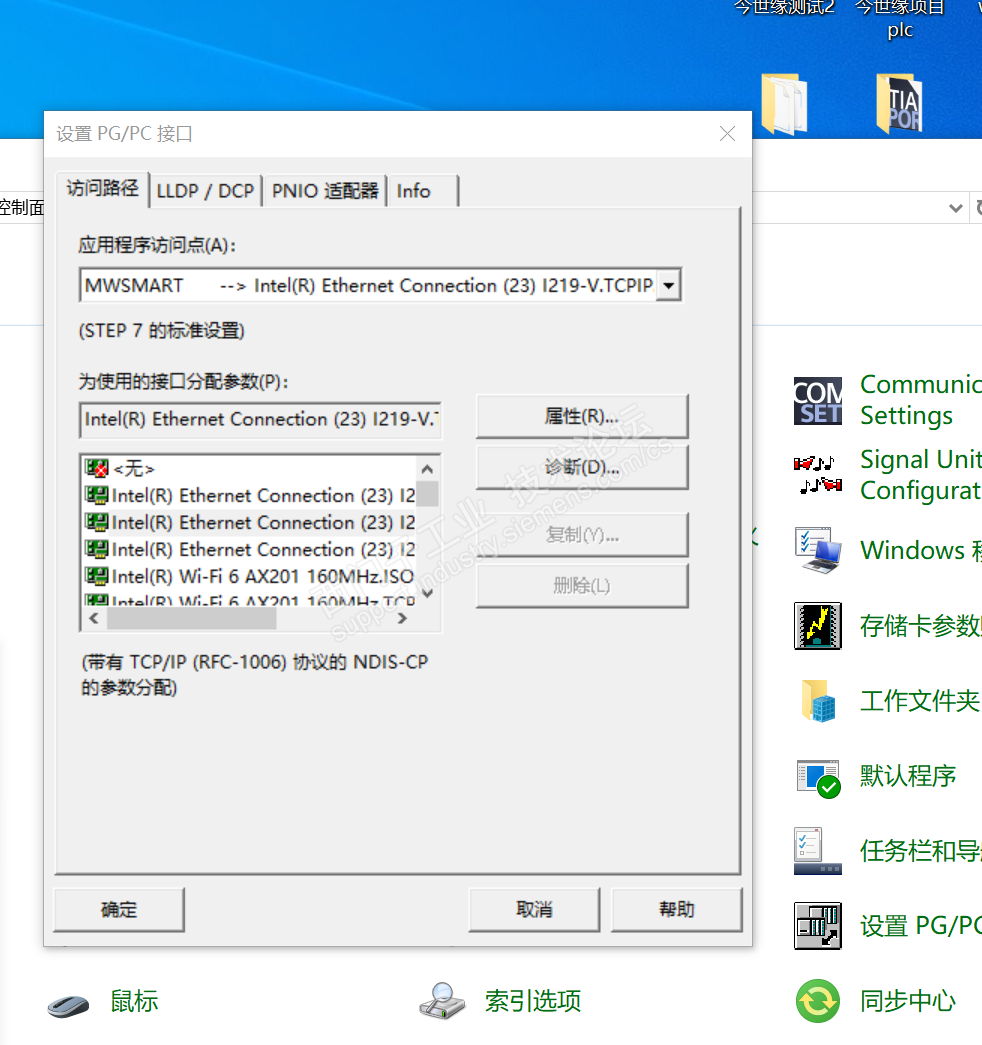Viewport: 982px width, 1045px height.
Task: Open the Windows mobility center icon
Action: [x=817, y=550]
